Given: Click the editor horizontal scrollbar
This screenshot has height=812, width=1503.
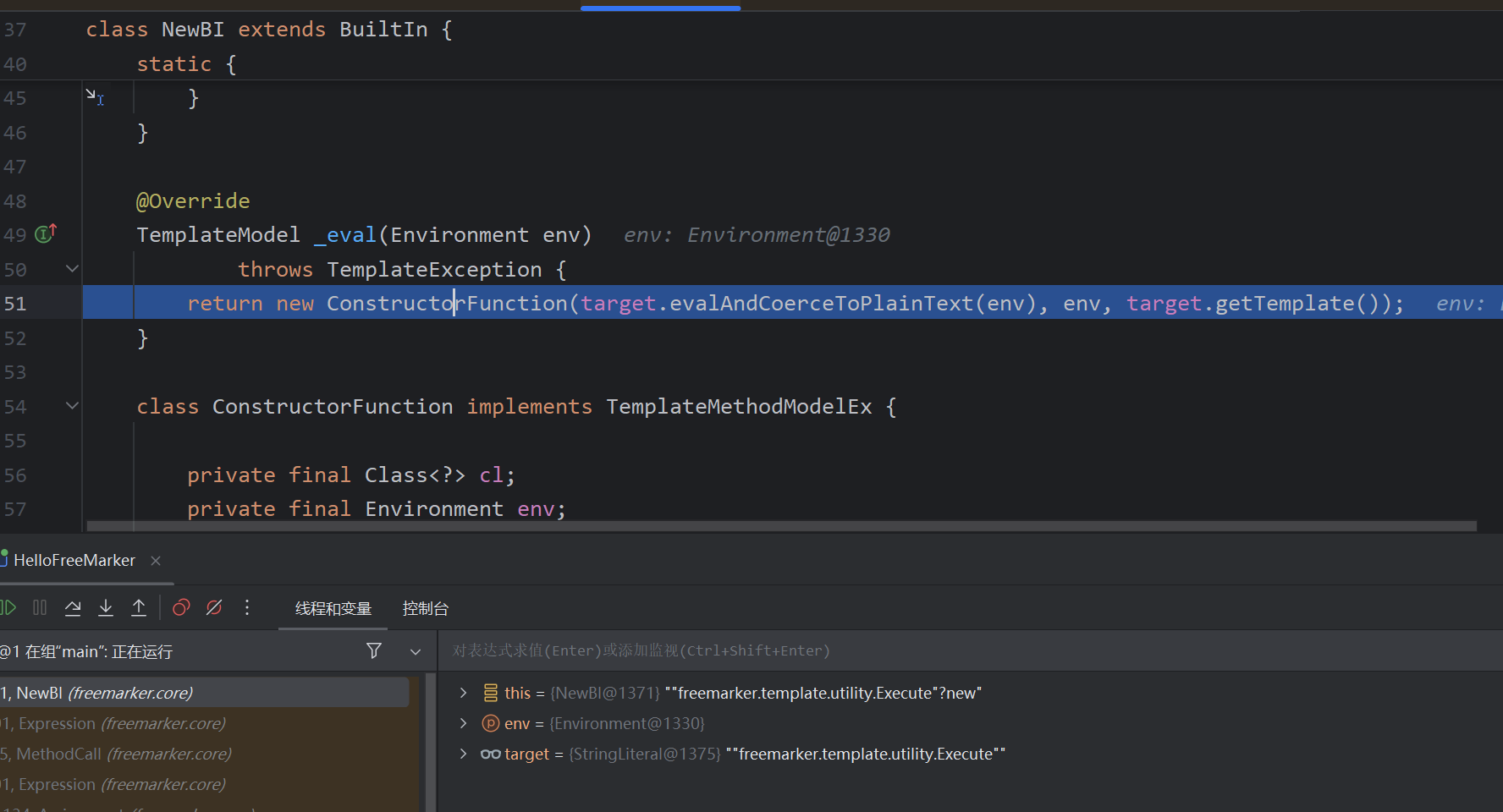Looking at the screenshot, I should point(782,526).
